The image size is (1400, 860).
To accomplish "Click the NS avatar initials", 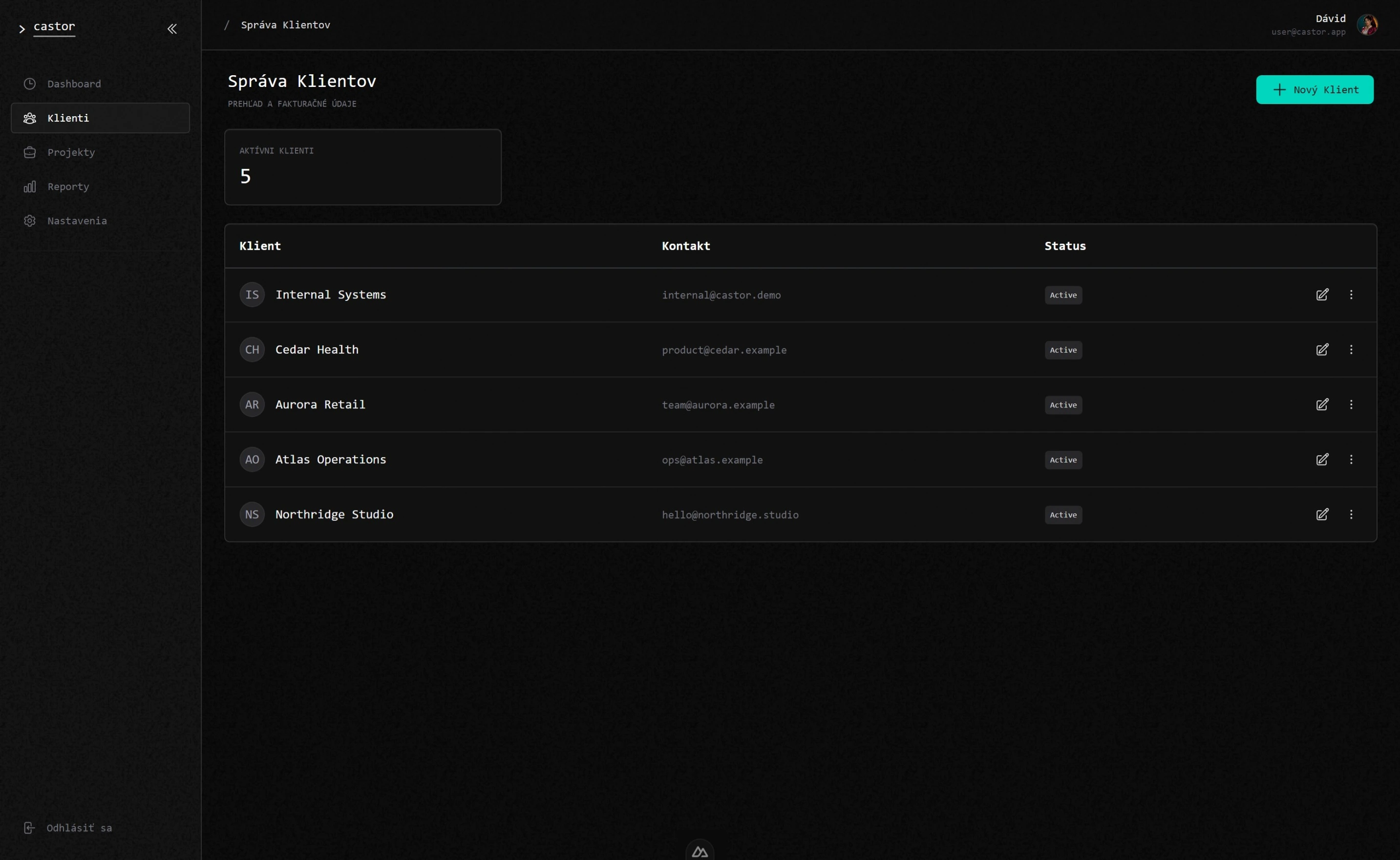I will 252,514.
